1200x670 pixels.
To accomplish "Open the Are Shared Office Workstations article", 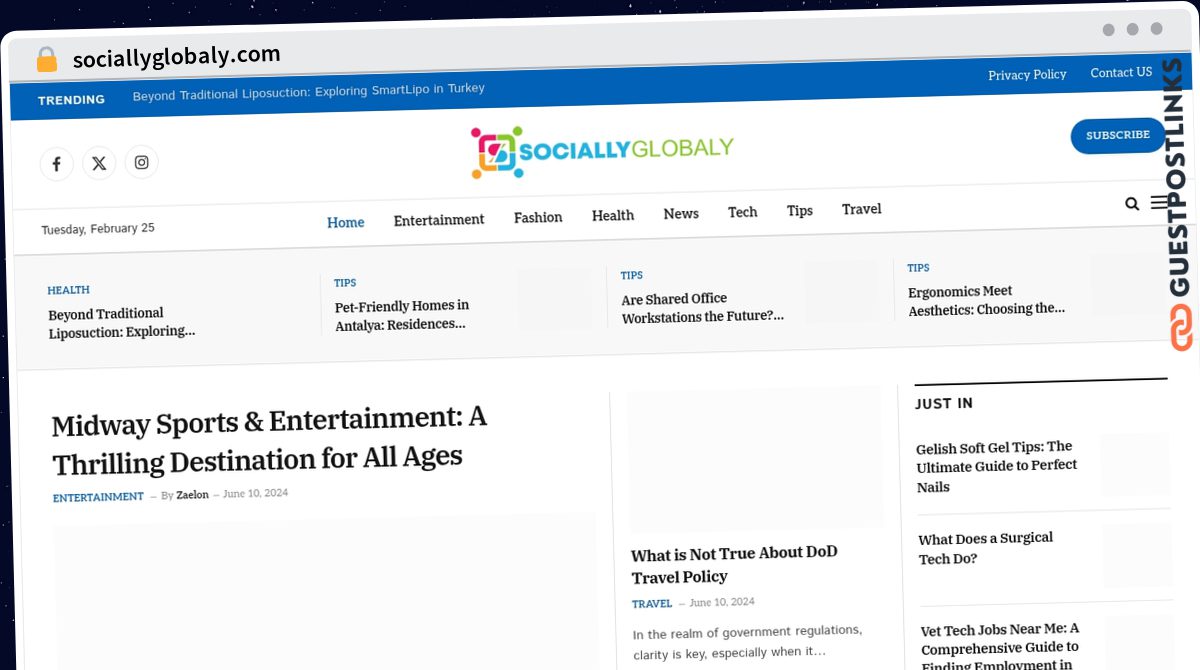I will (702, 308).
